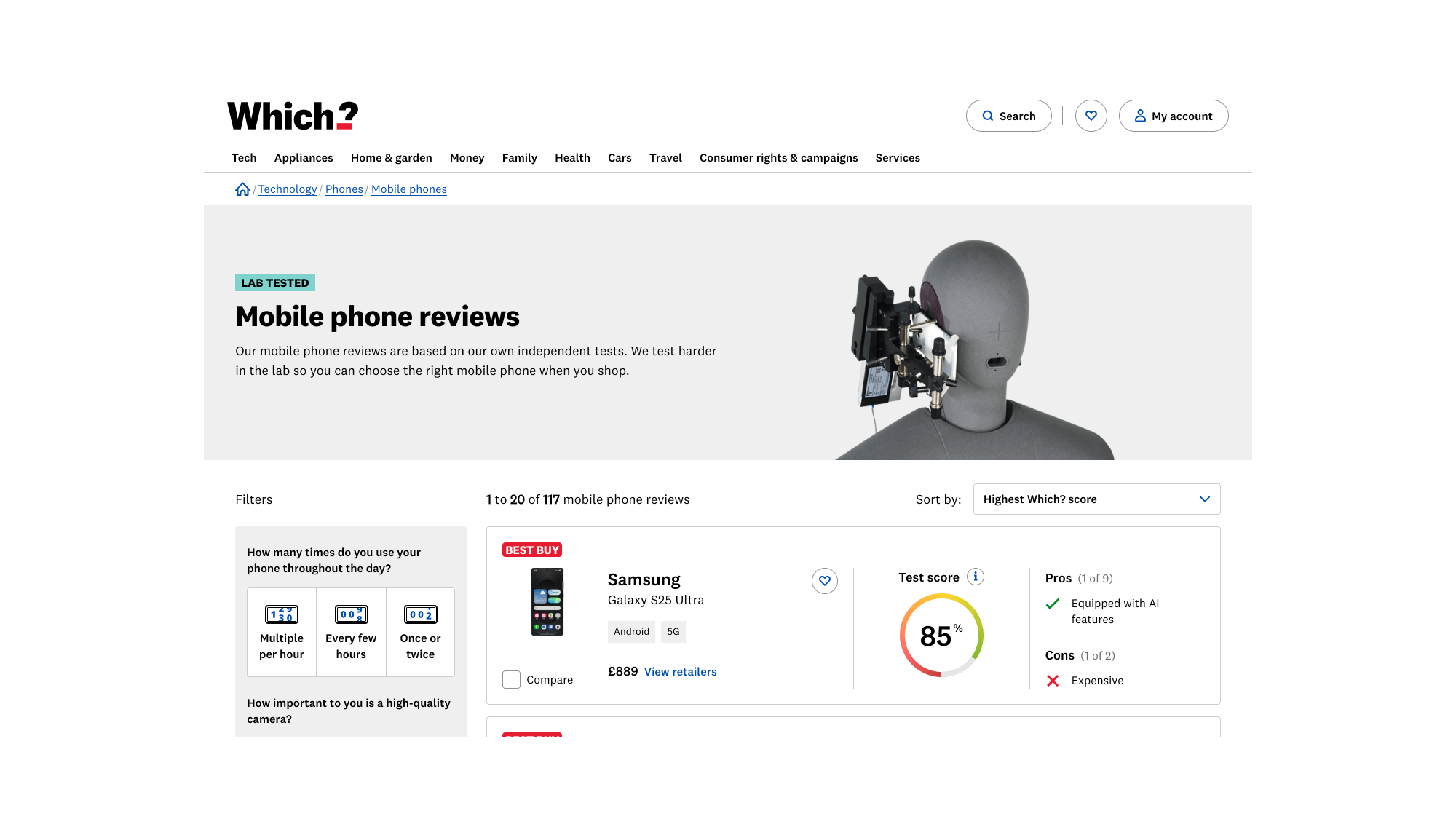Tick the Compare checkbox for Galaxy S25 Ultra
1456x819 pixels.
pyautogui.click(x=512, y=680)
